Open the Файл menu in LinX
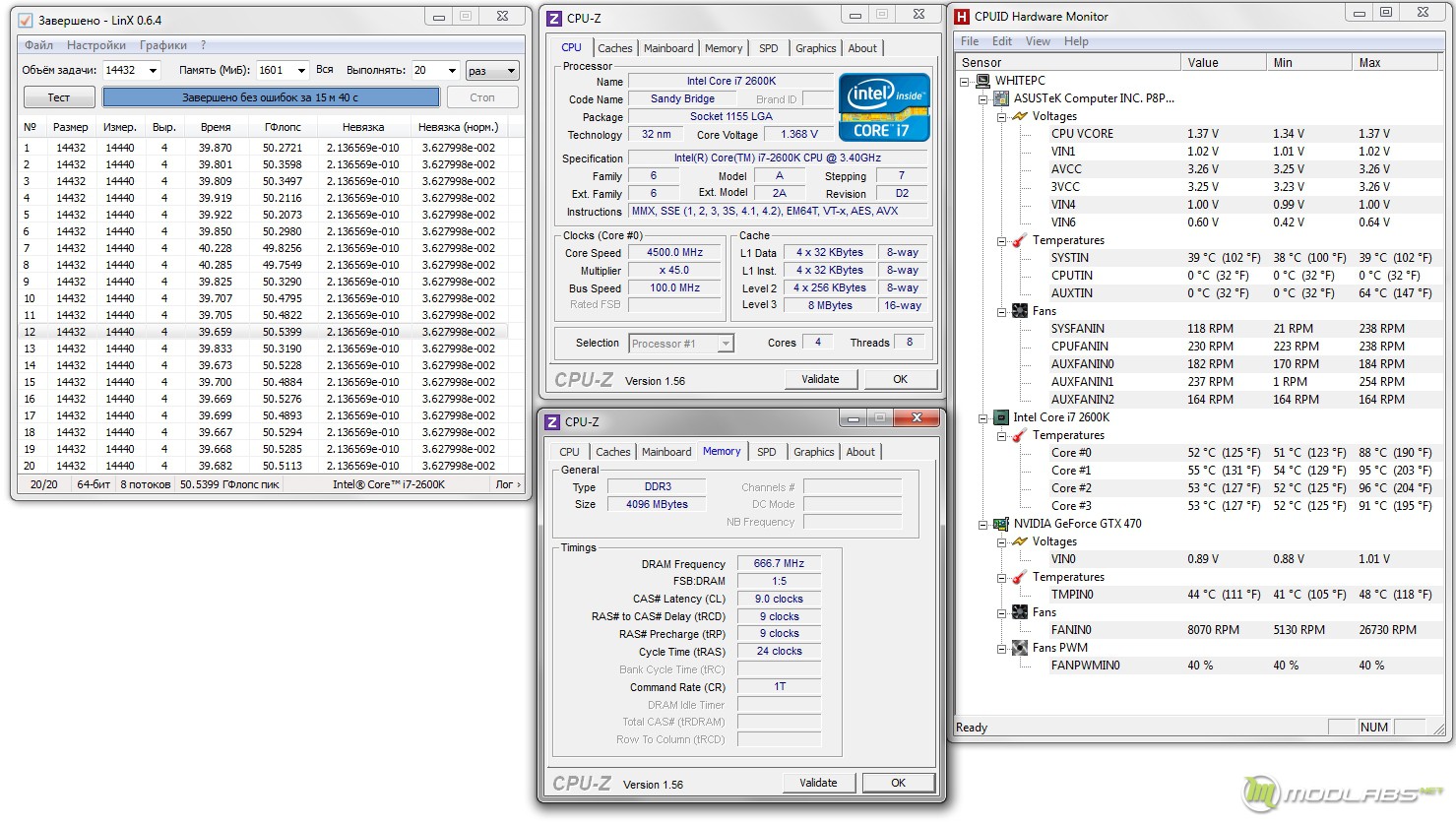Image resolution: width=1456 pixels, height=825 pixels. click(x=39, y=45)
